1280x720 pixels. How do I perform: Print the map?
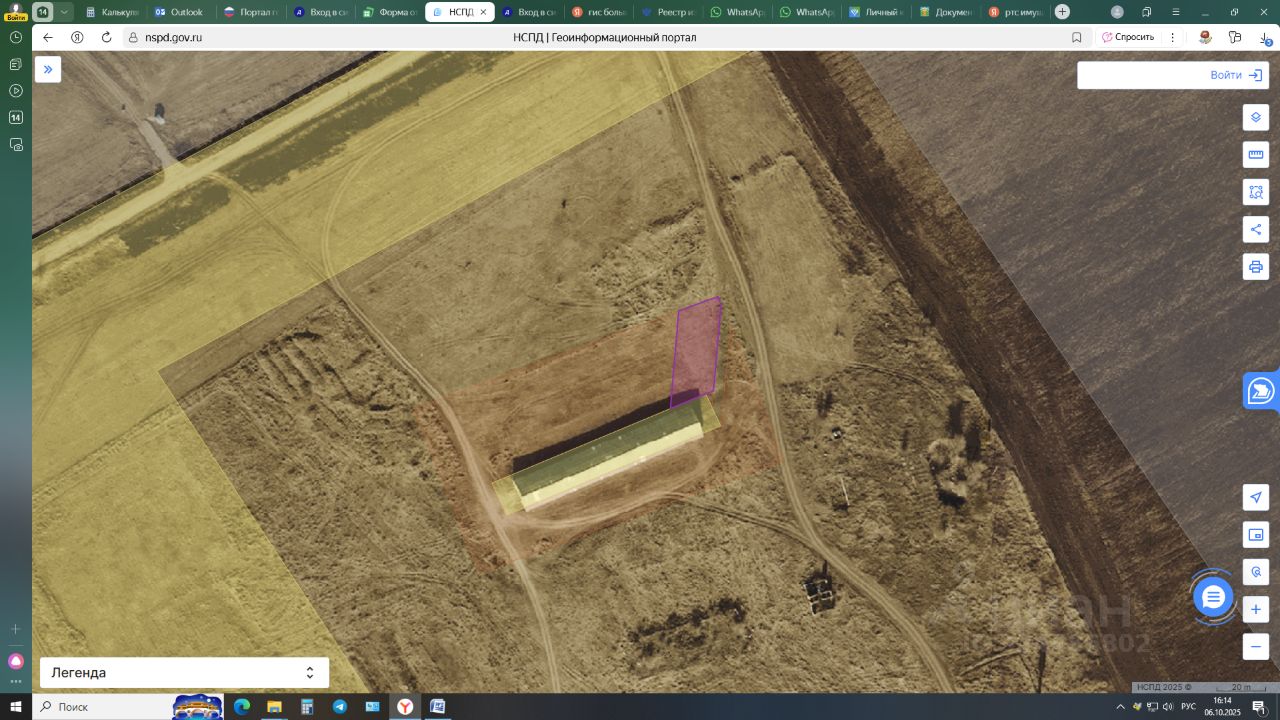point(1256,267)
